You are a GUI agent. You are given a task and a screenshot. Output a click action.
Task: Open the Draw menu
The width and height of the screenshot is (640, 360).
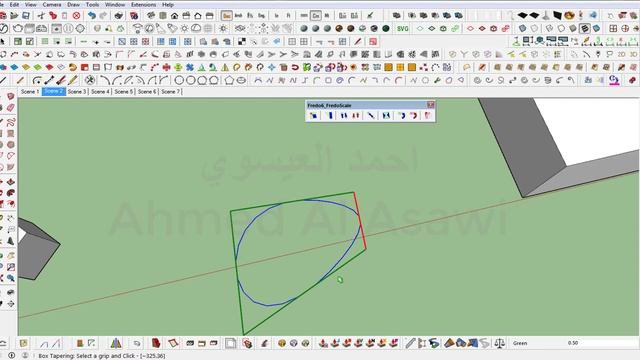pos(73,4)
